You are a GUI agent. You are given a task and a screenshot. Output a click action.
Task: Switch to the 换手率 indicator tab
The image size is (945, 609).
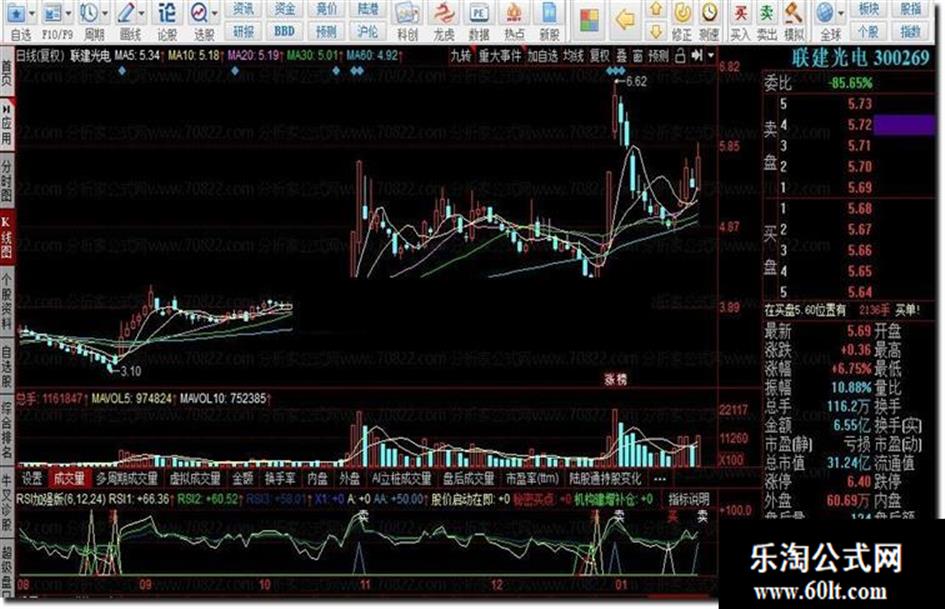pyautogui.click(x=280, y=479)
